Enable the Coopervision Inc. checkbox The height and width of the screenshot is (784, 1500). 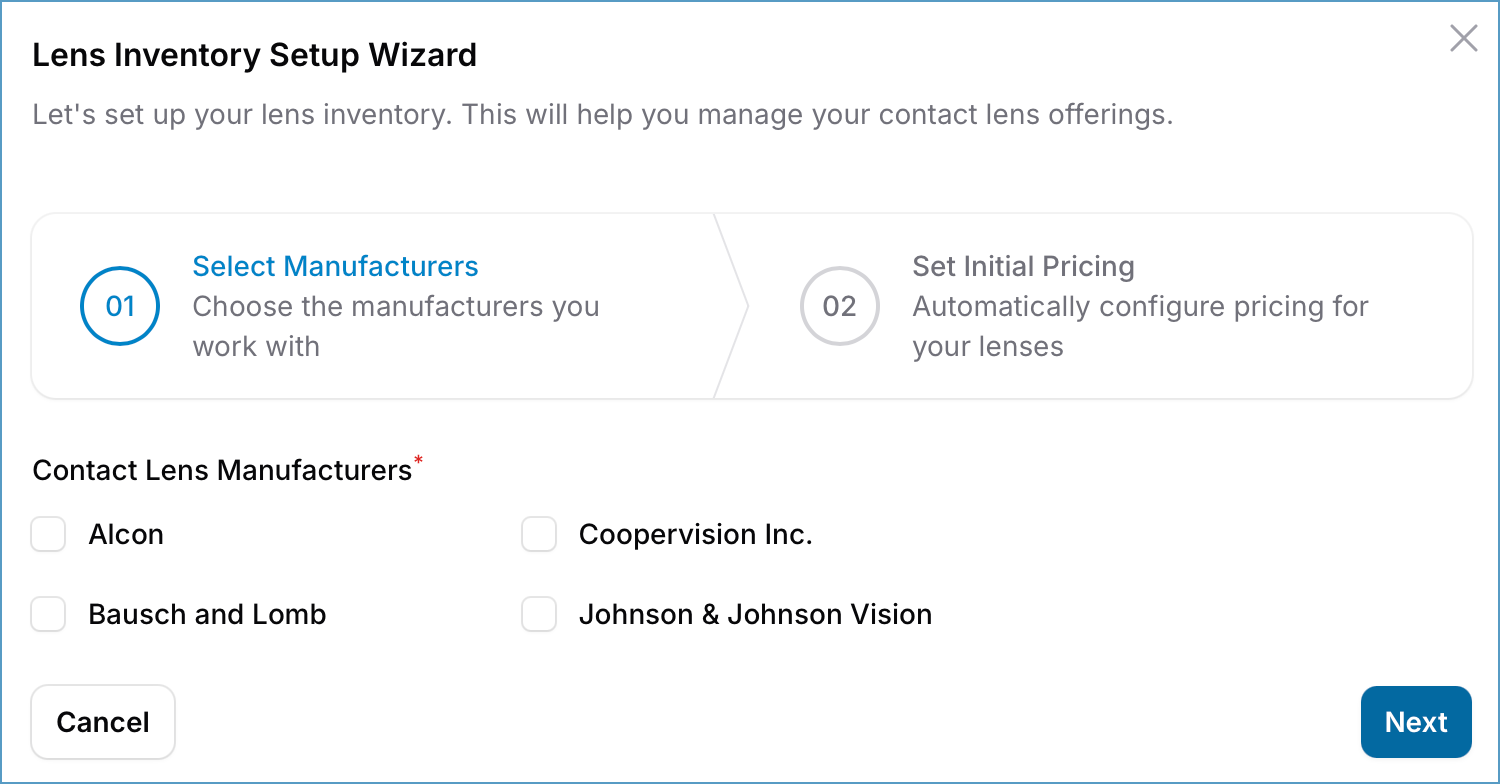(539, 535)
